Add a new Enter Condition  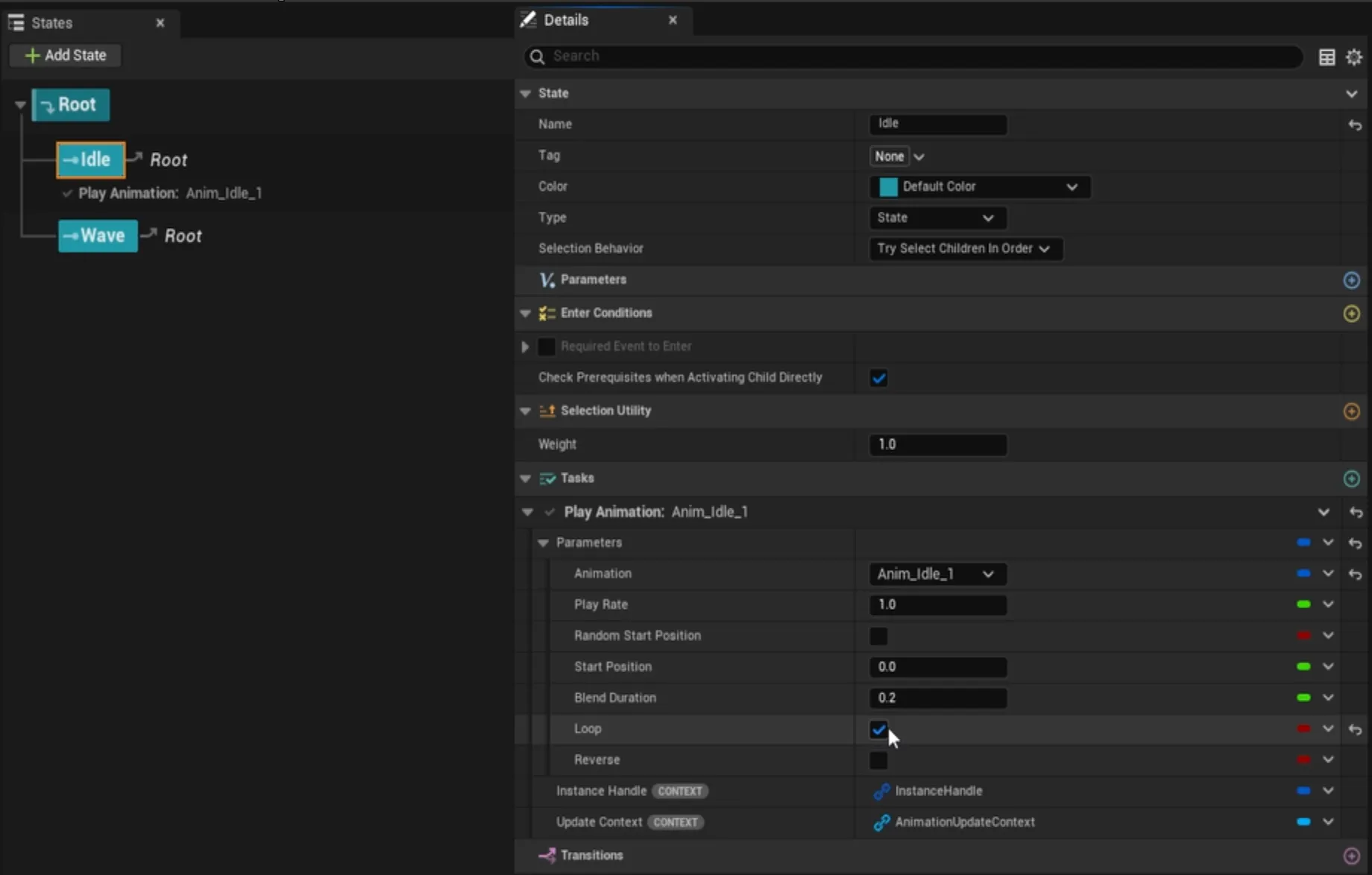1351,314
